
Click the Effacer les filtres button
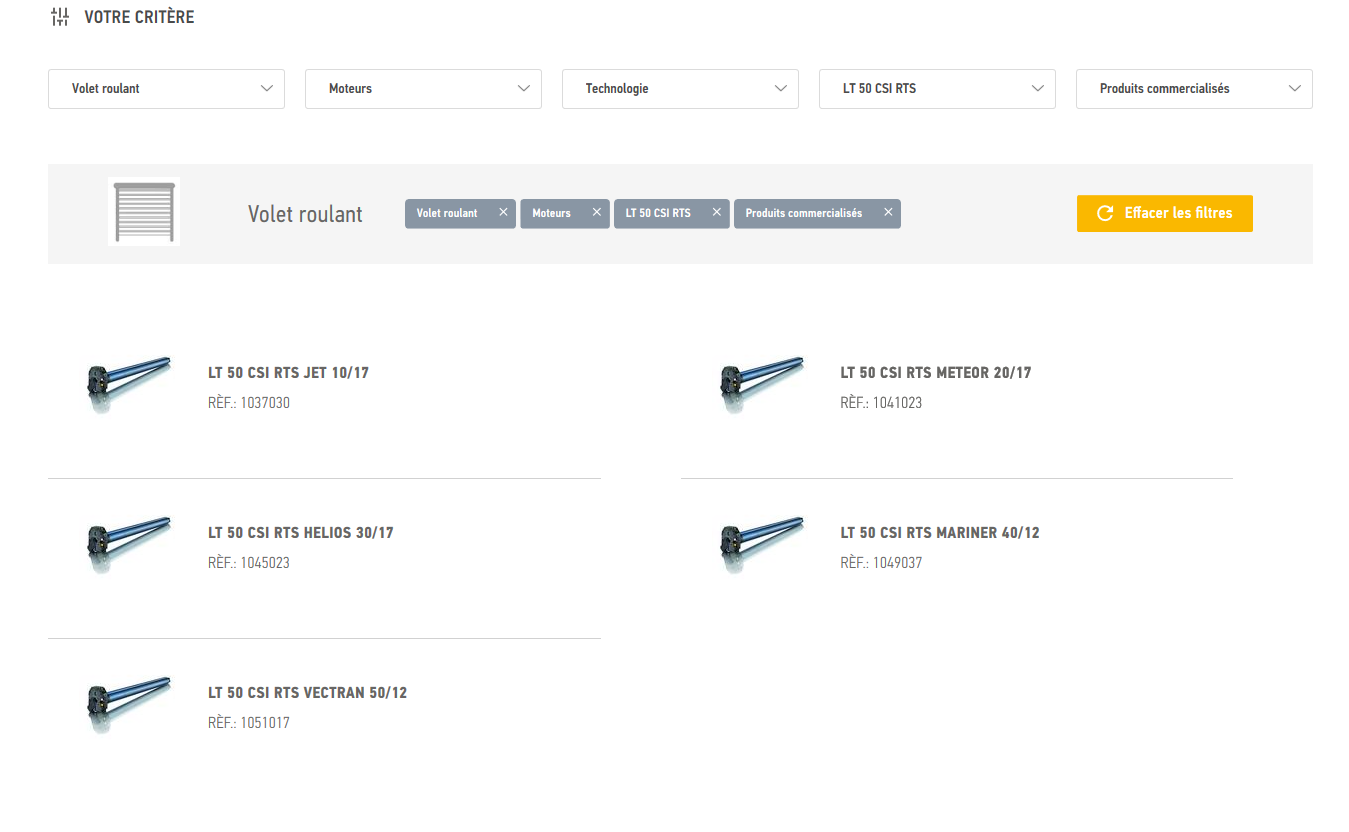[1164, 213]
